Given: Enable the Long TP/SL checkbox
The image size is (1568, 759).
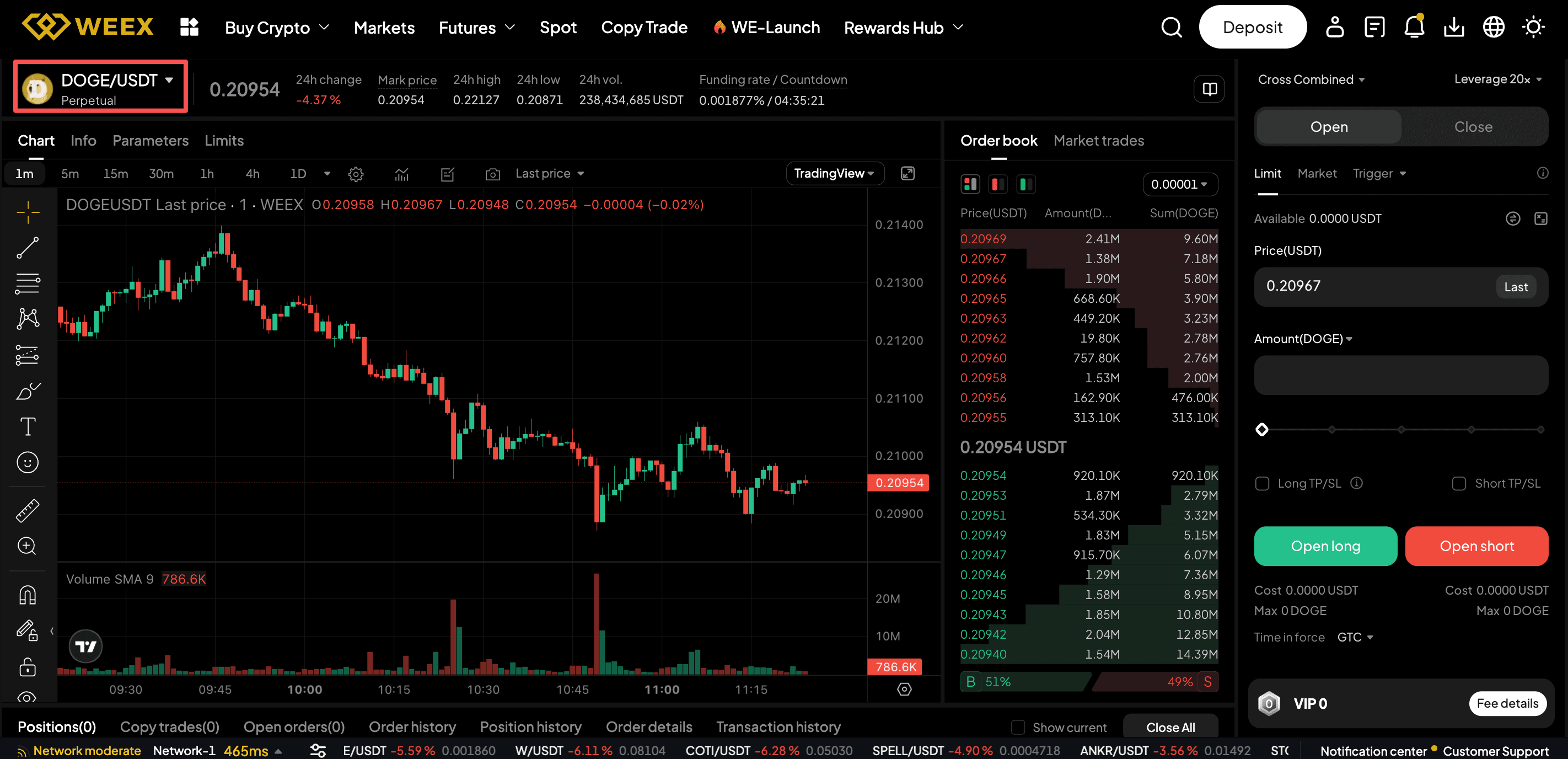Looking at the screenshot, I should click(x=1264, y=483).
